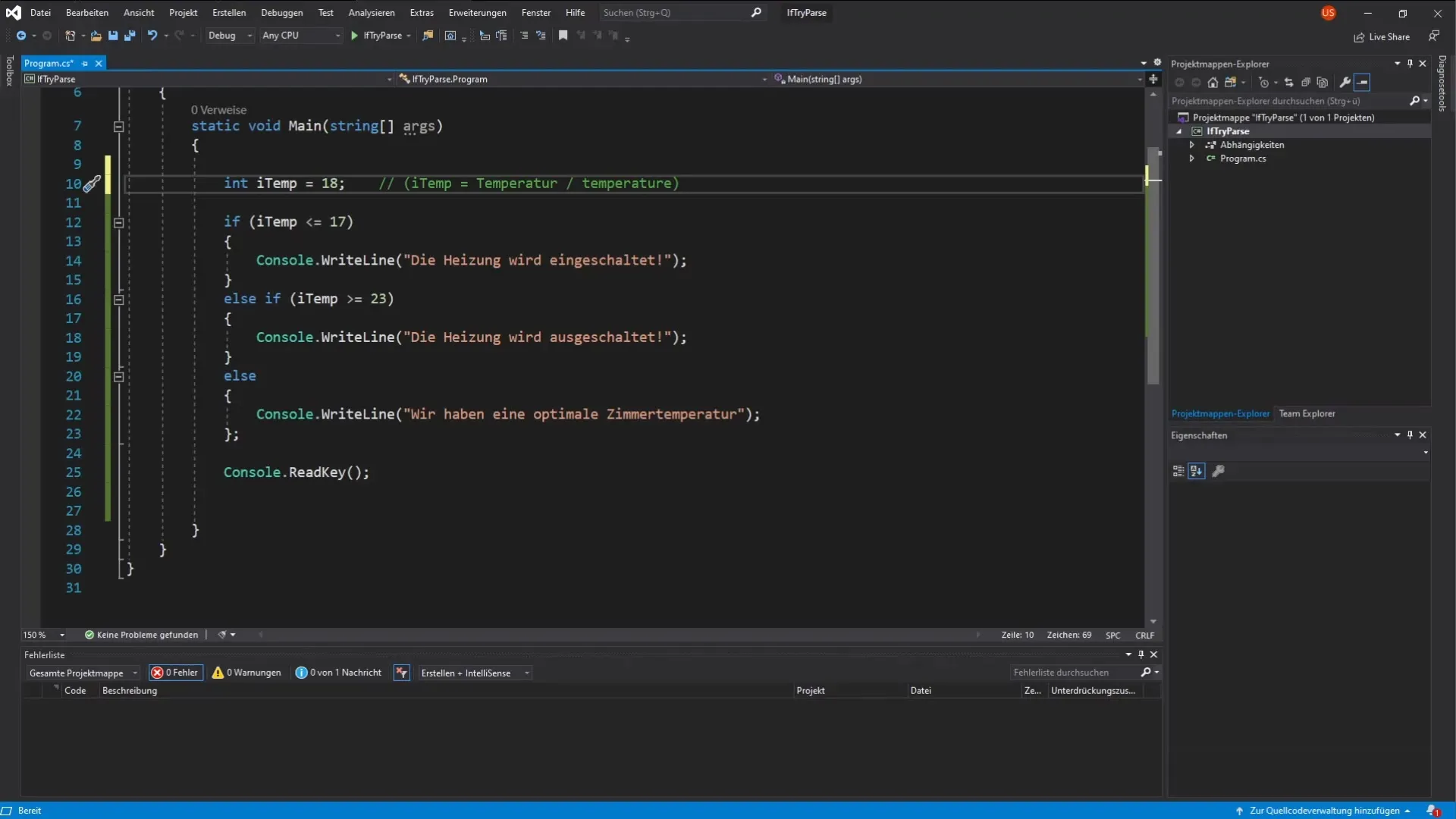Open properties via the wrench icon
The height and width of the screenshot is (819, 1456).
click(1345, 83)
